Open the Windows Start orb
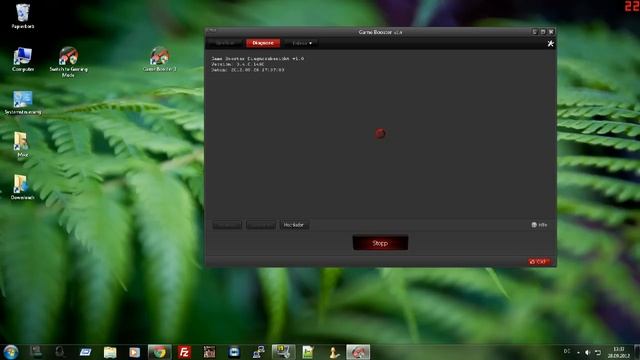 click(11, 352)
